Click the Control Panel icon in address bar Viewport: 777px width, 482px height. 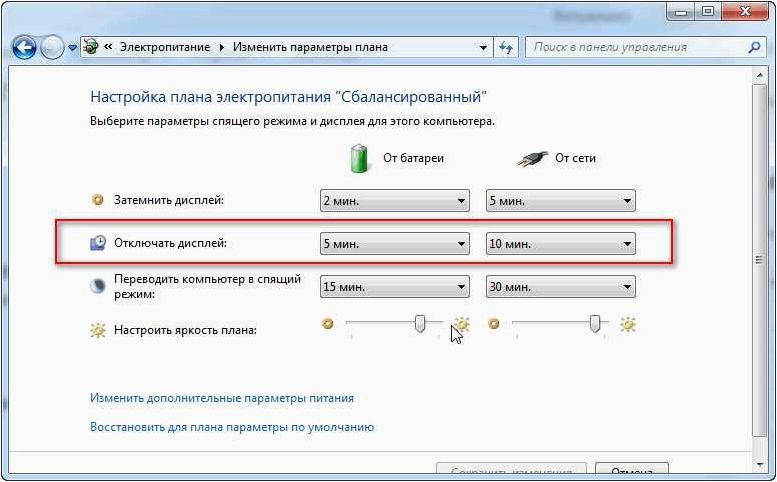[91, 47]
